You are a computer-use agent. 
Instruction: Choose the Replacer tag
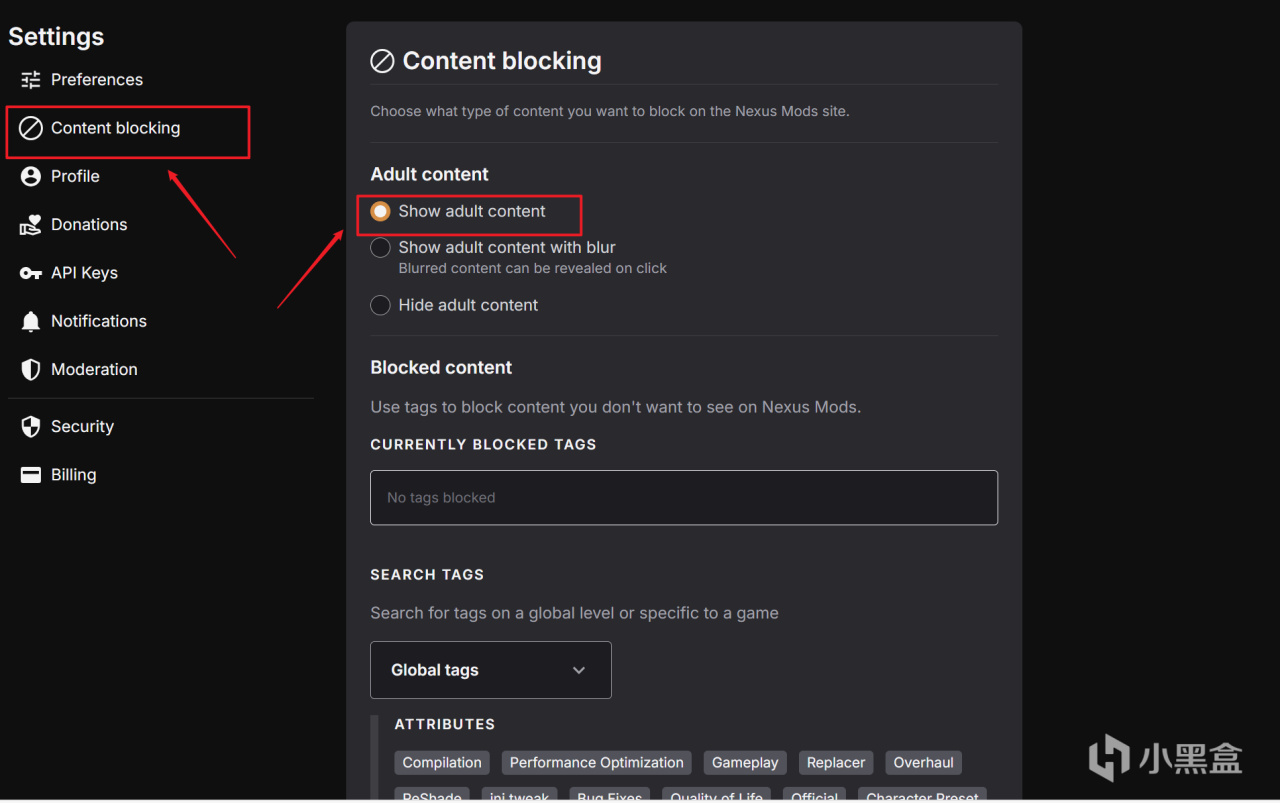pos(836,763)
